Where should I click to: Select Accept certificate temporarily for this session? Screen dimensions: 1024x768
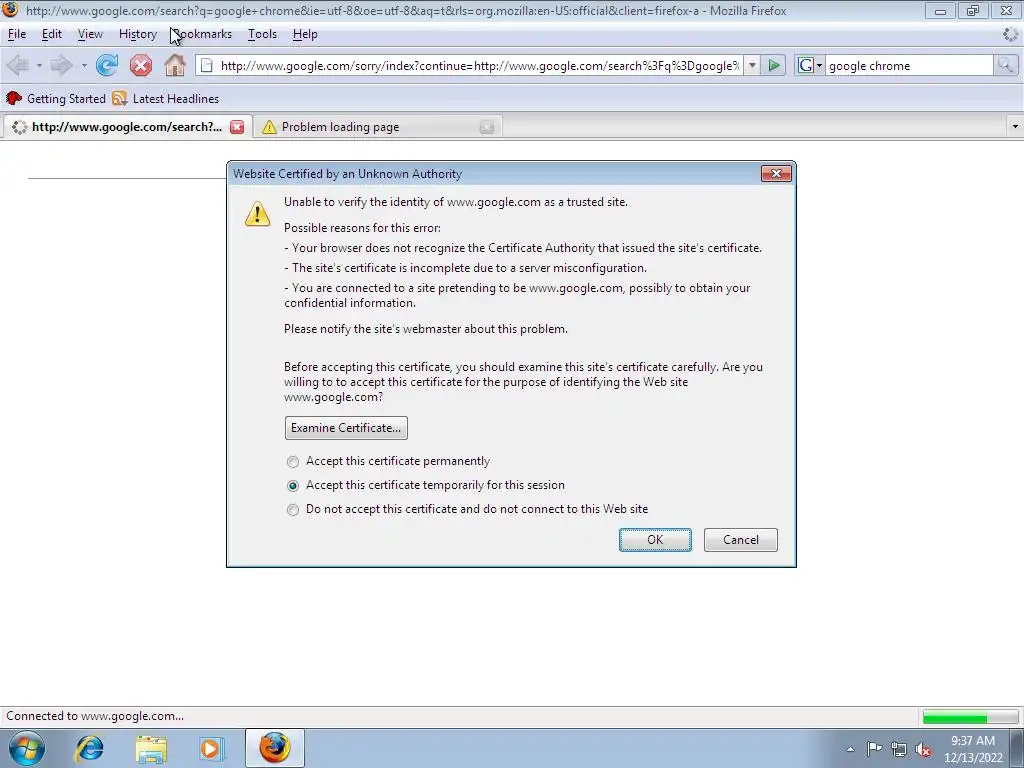293,485
